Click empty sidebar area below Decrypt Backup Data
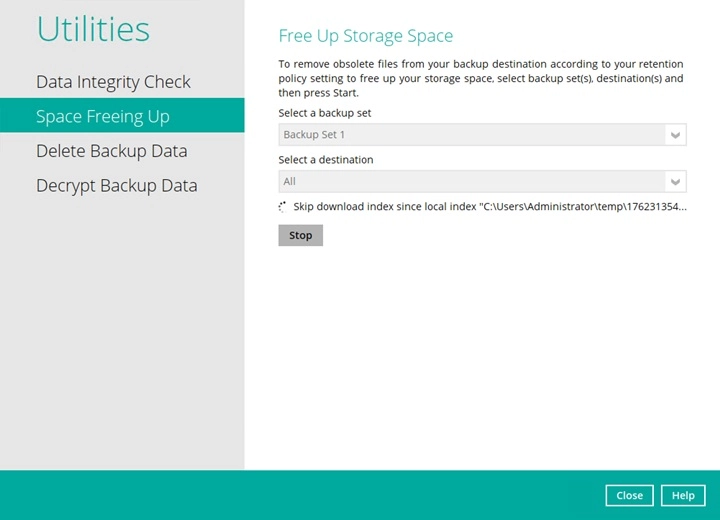This screenshot has height=520, width=720. 120,330
